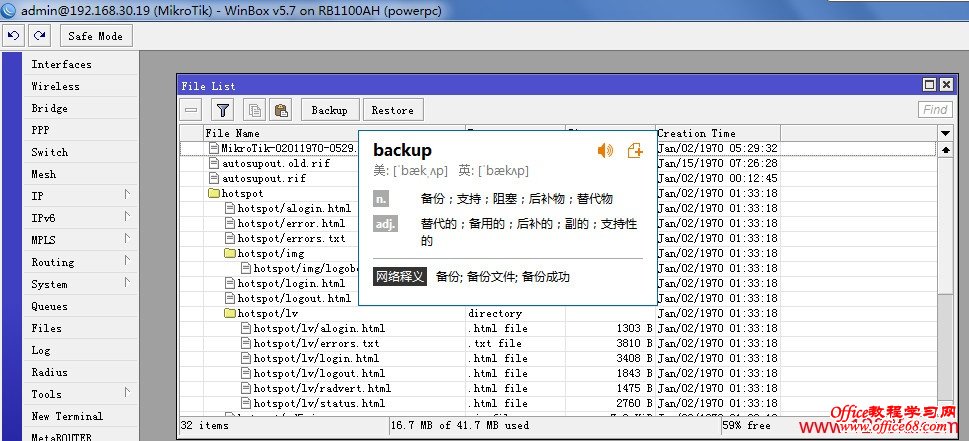Open Log in the sidebar
Screen dimensions: 969x441
[x=41, y=350]
